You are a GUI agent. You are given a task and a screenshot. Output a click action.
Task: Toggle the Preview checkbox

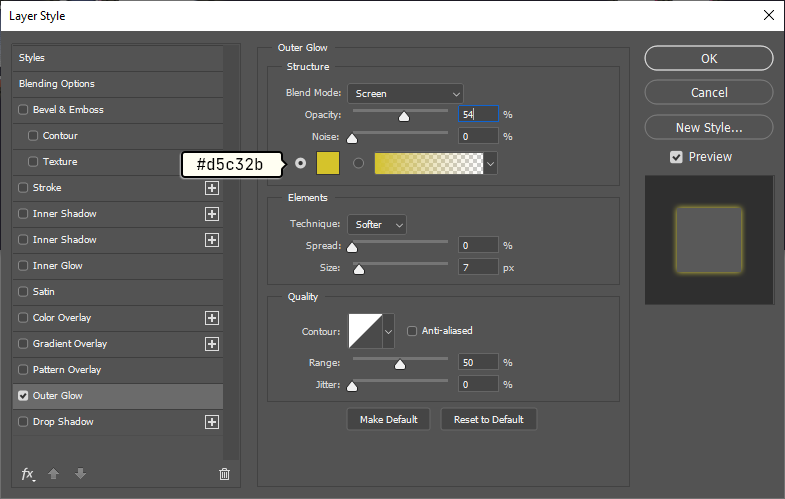(677, 157)
